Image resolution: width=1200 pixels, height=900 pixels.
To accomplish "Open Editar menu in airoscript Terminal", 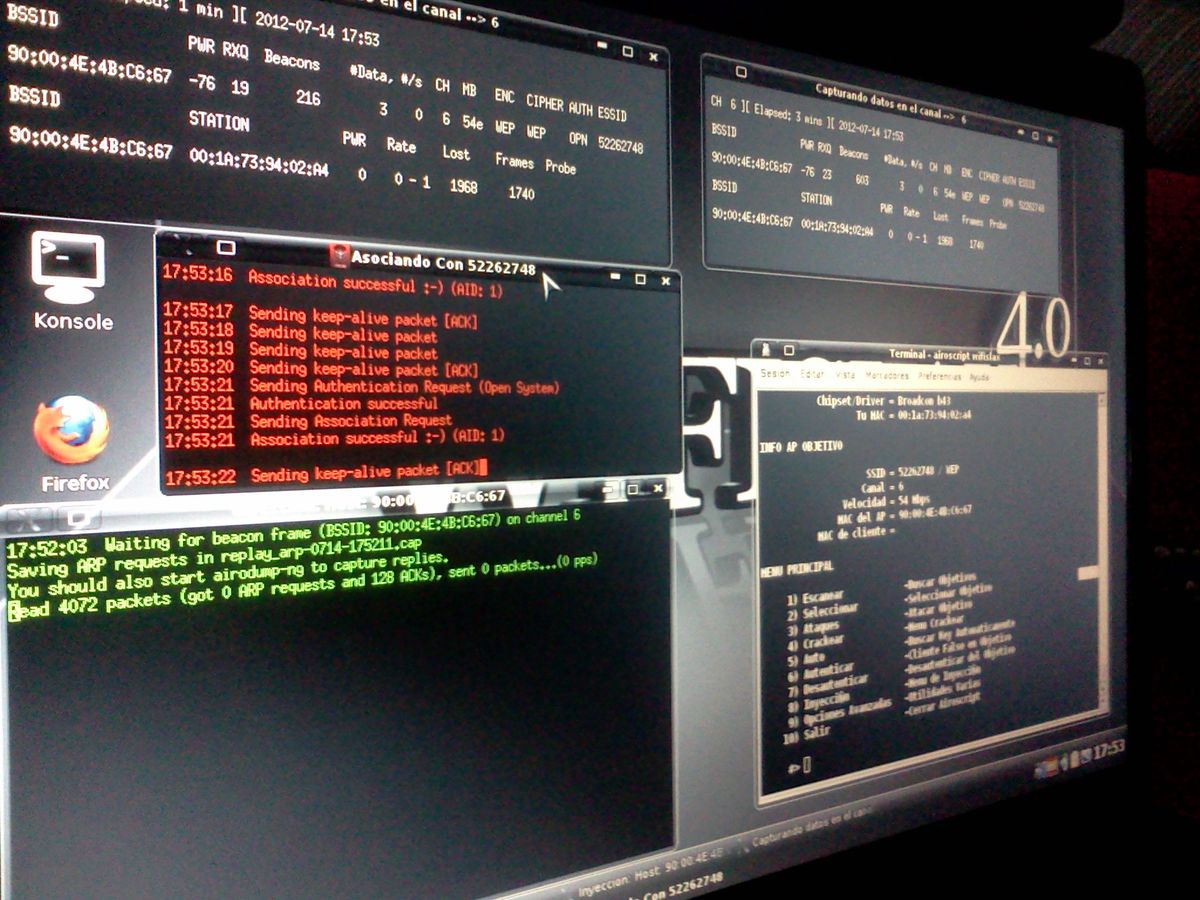I will tap(812, 374).
